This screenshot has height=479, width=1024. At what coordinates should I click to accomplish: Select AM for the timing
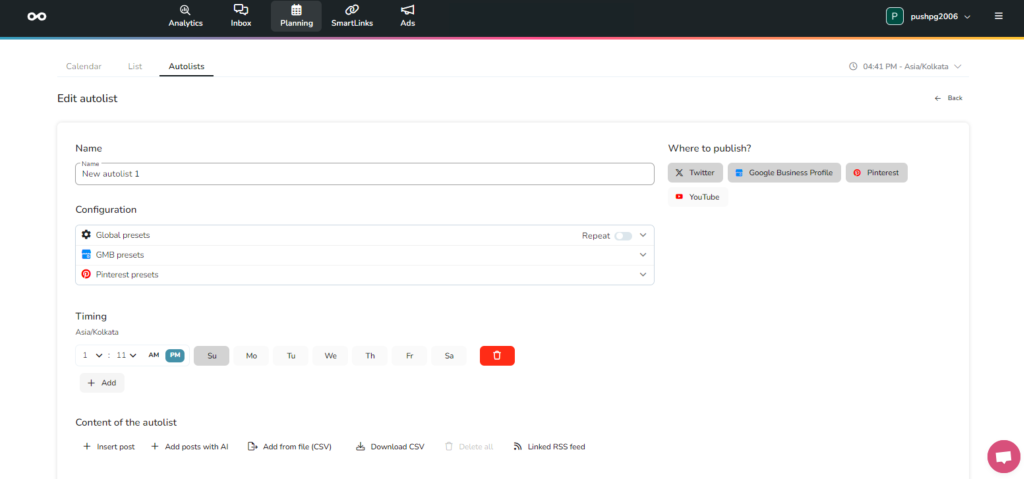(x=153, y=355)
